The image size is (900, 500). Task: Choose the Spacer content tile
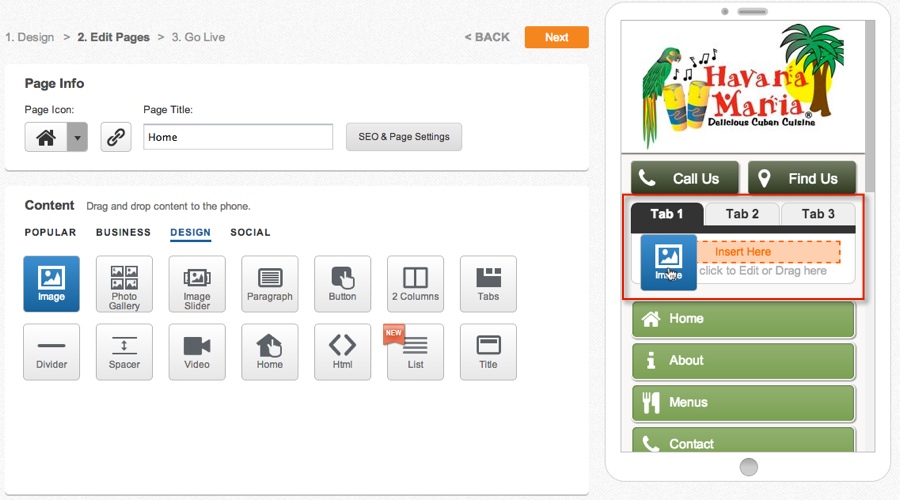click(124, 352)
